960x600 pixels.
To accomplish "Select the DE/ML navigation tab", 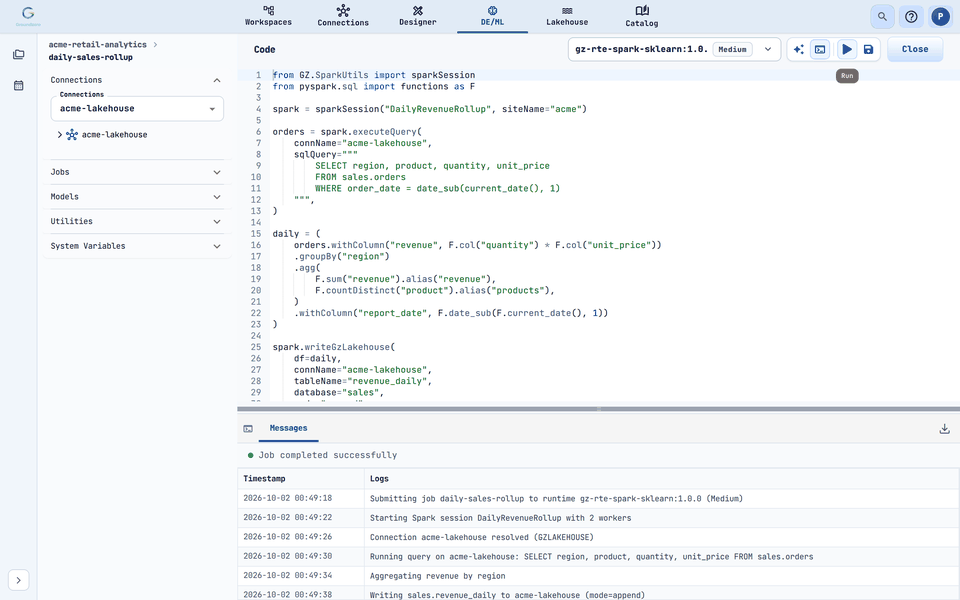I will [x=492, y=17].
